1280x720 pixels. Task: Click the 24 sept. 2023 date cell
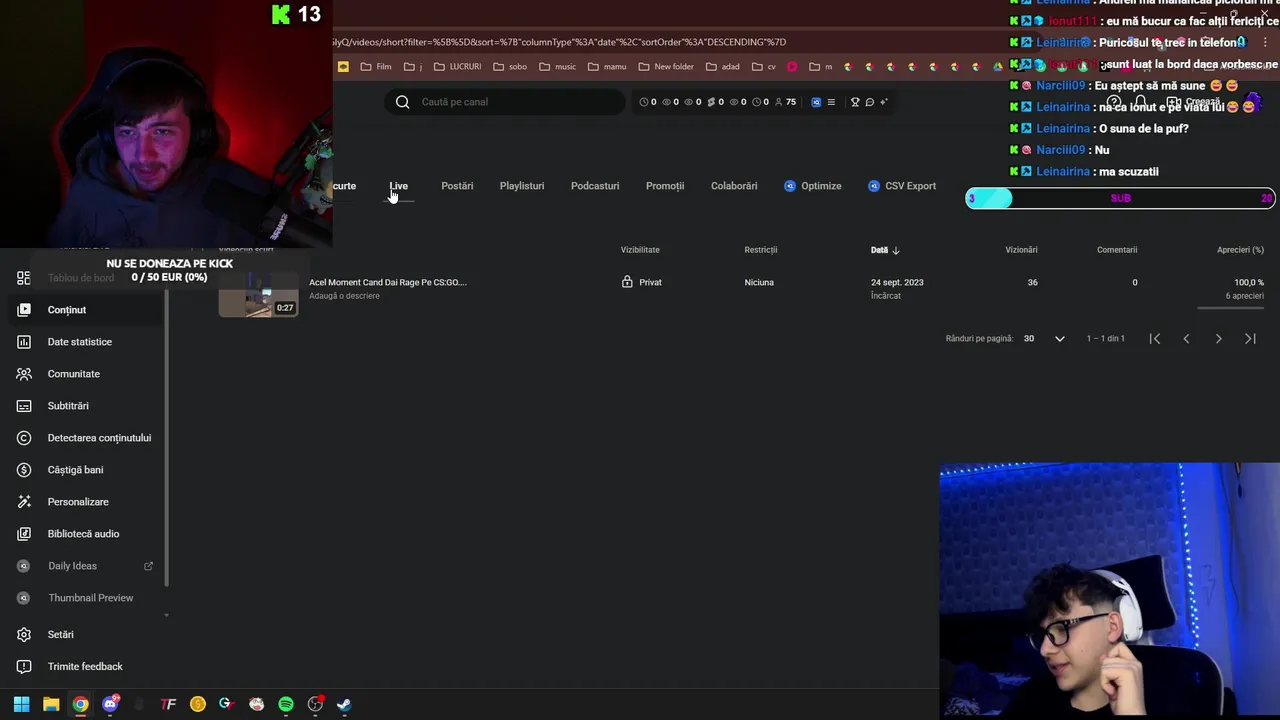[x=897, y=283]
